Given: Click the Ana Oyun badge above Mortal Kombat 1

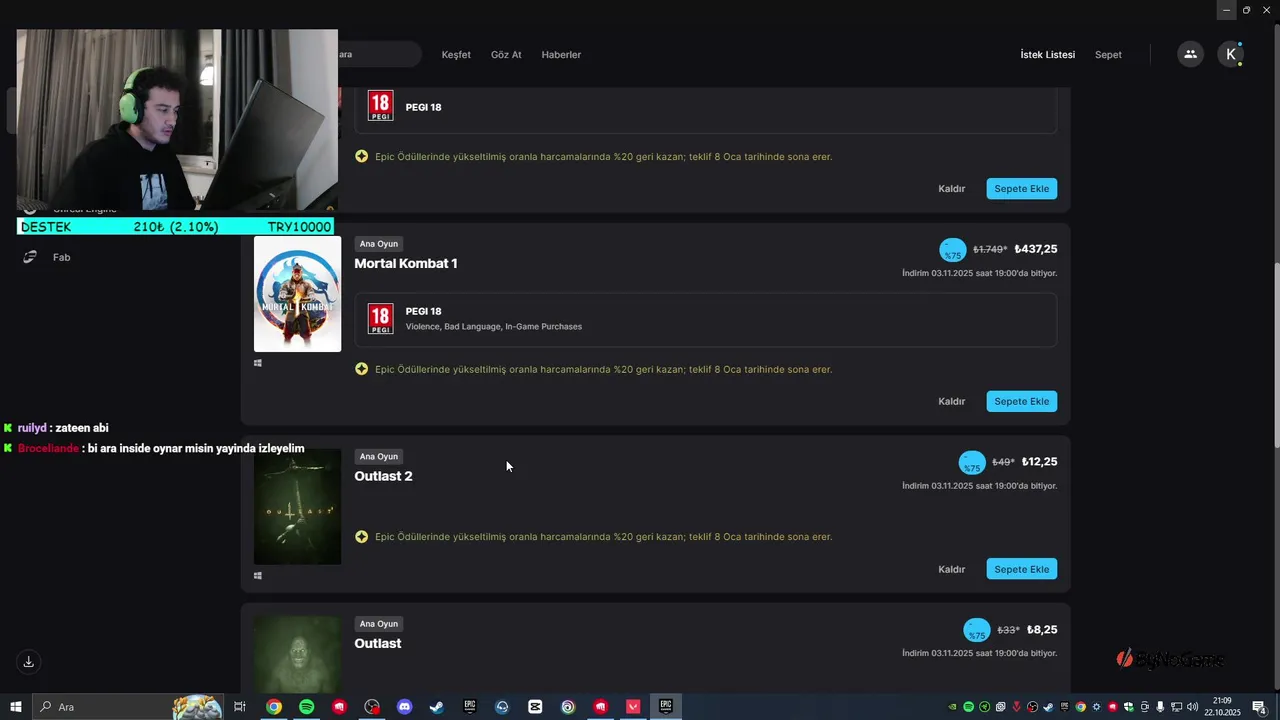Looking at the screenshot, I should coord(379,244).
